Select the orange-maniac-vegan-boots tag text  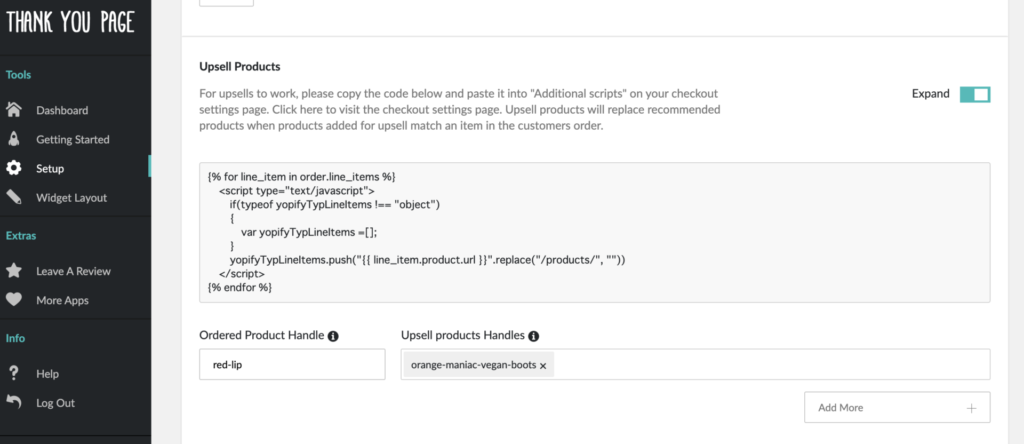(x=473, y=366)
